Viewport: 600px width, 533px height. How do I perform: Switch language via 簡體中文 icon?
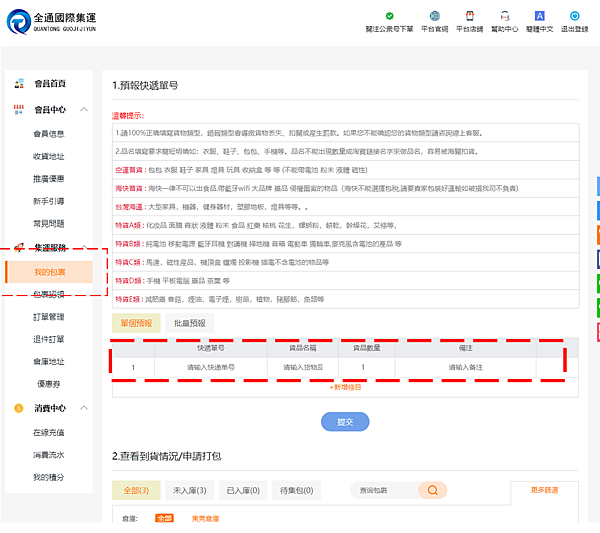pyautogui.click(x=540, y=16)
